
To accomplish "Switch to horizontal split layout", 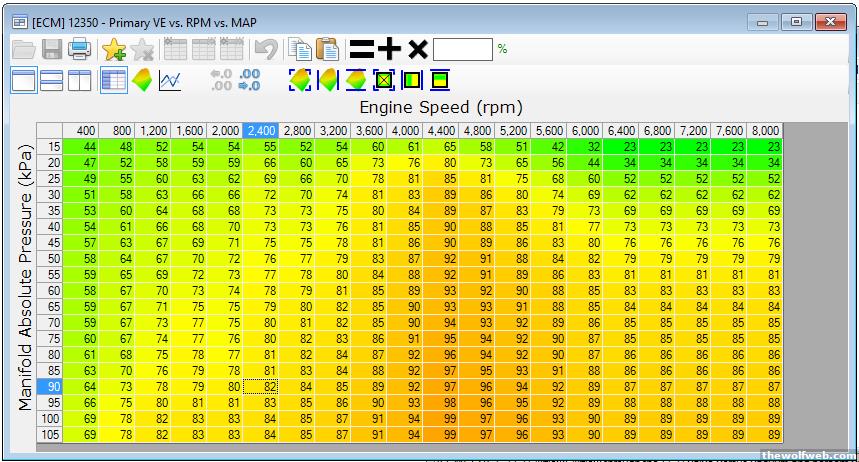I will (52, 80).
